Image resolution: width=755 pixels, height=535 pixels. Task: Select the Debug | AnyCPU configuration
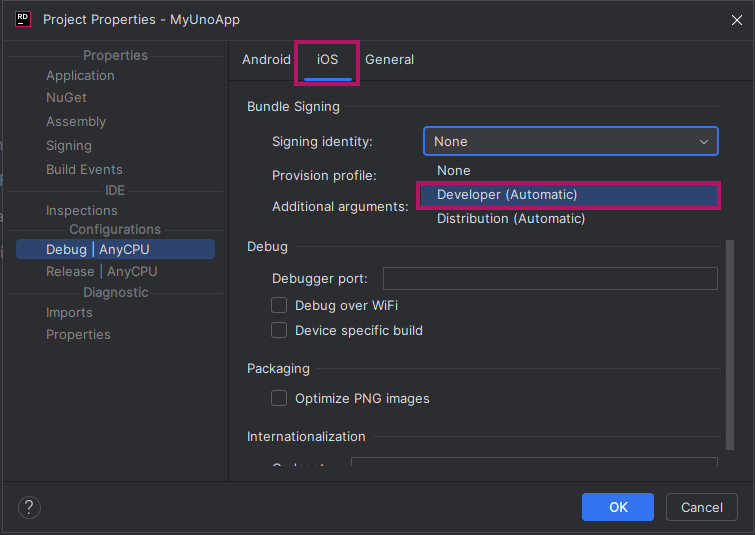(116, 249)
